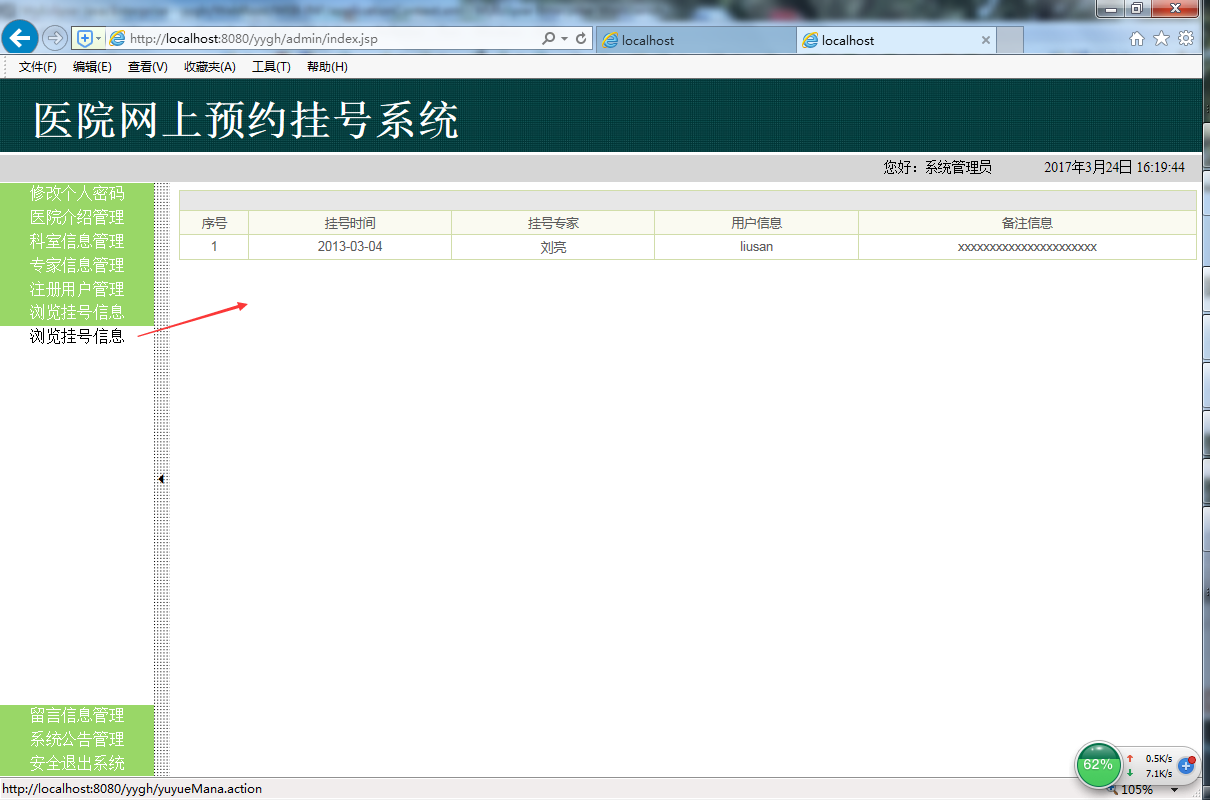Open 留言信息管理 in the sidebar

click(x=77, y=715)
